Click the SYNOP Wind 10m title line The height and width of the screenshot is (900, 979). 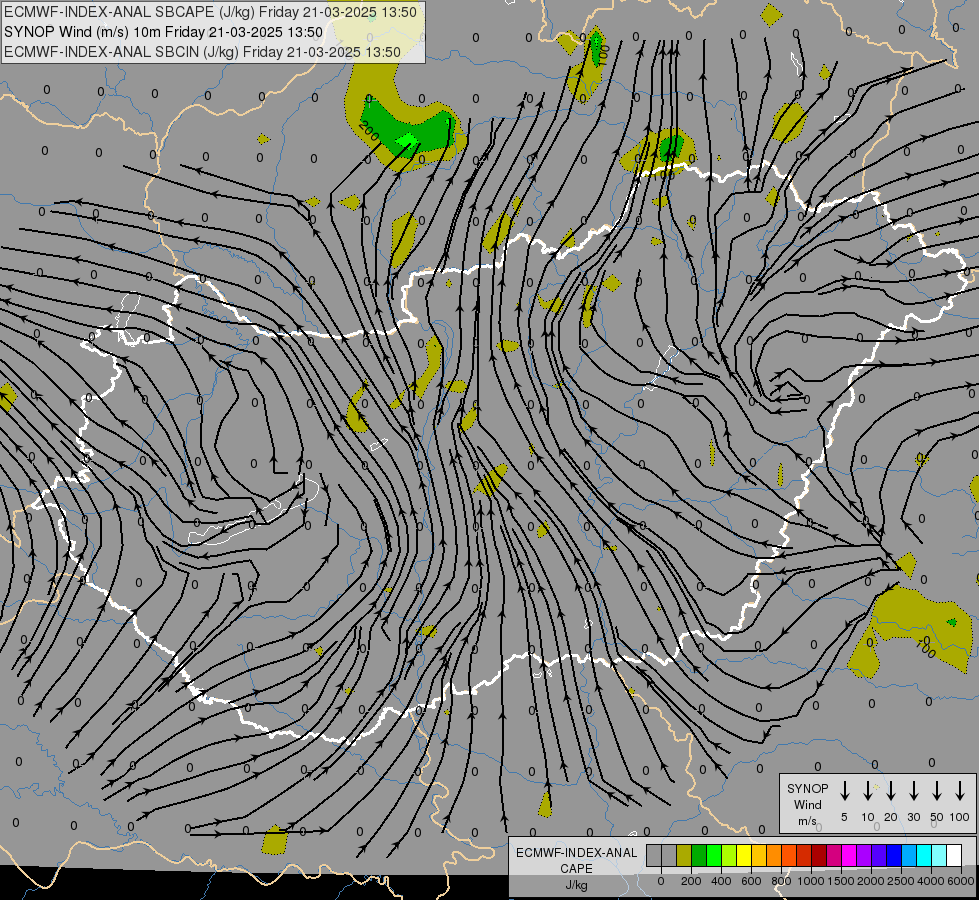pyautogui.click(x=164, y=32)
